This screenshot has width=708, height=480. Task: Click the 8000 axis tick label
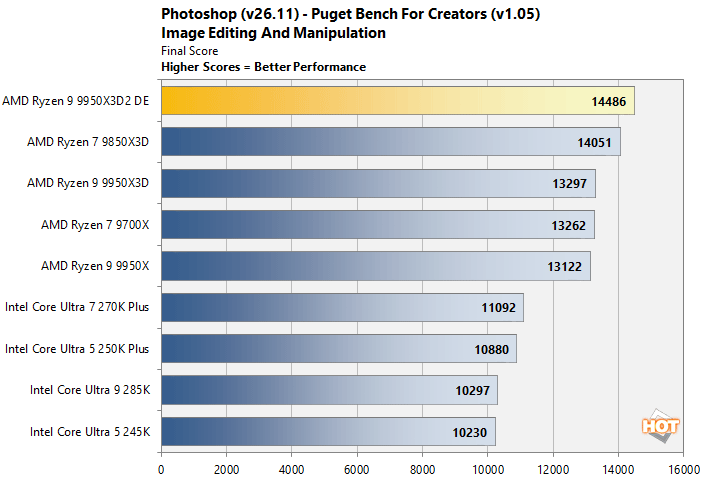(x=422, y=470)
